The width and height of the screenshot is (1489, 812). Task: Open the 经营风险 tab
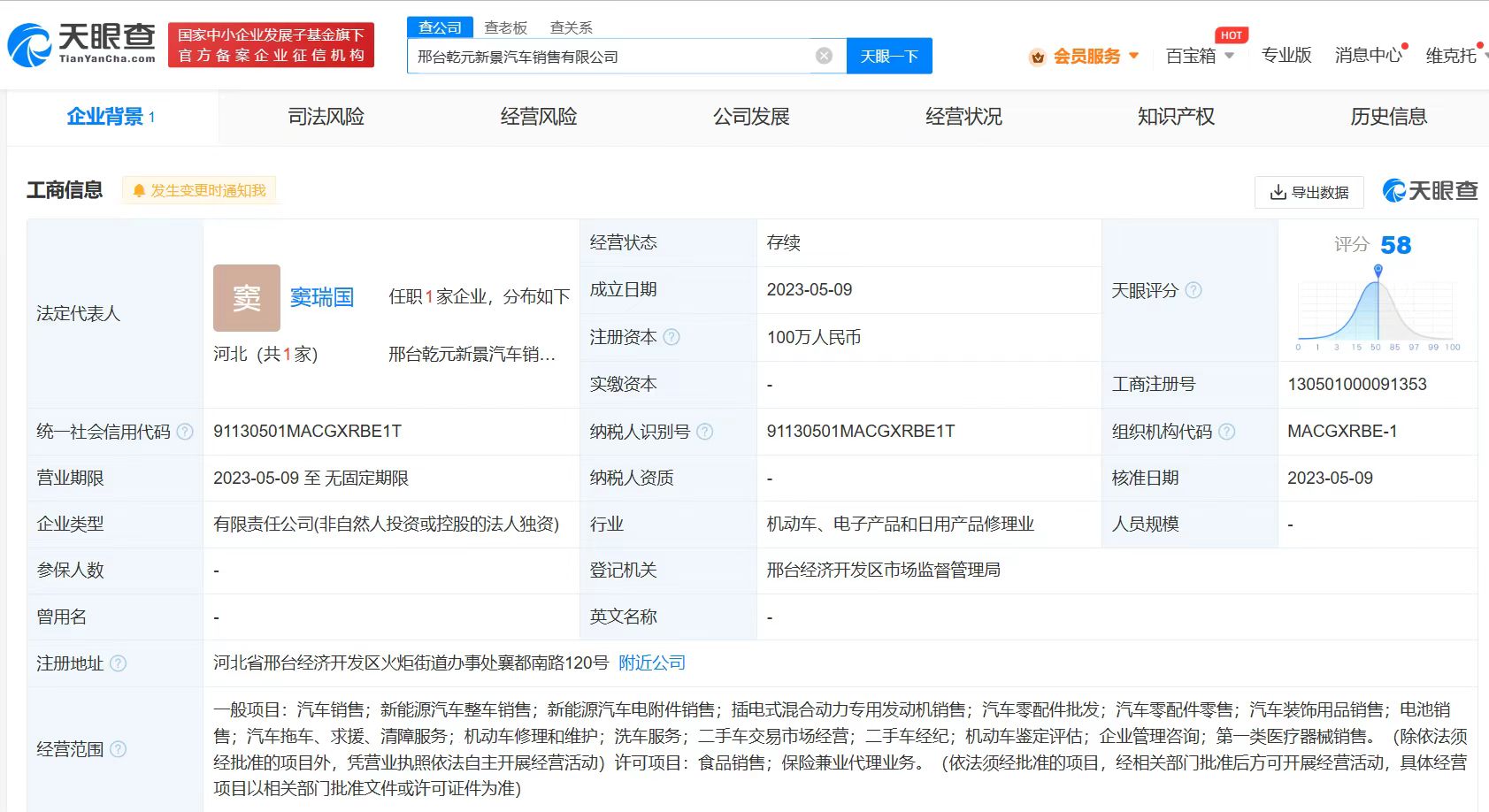(539, 117)
